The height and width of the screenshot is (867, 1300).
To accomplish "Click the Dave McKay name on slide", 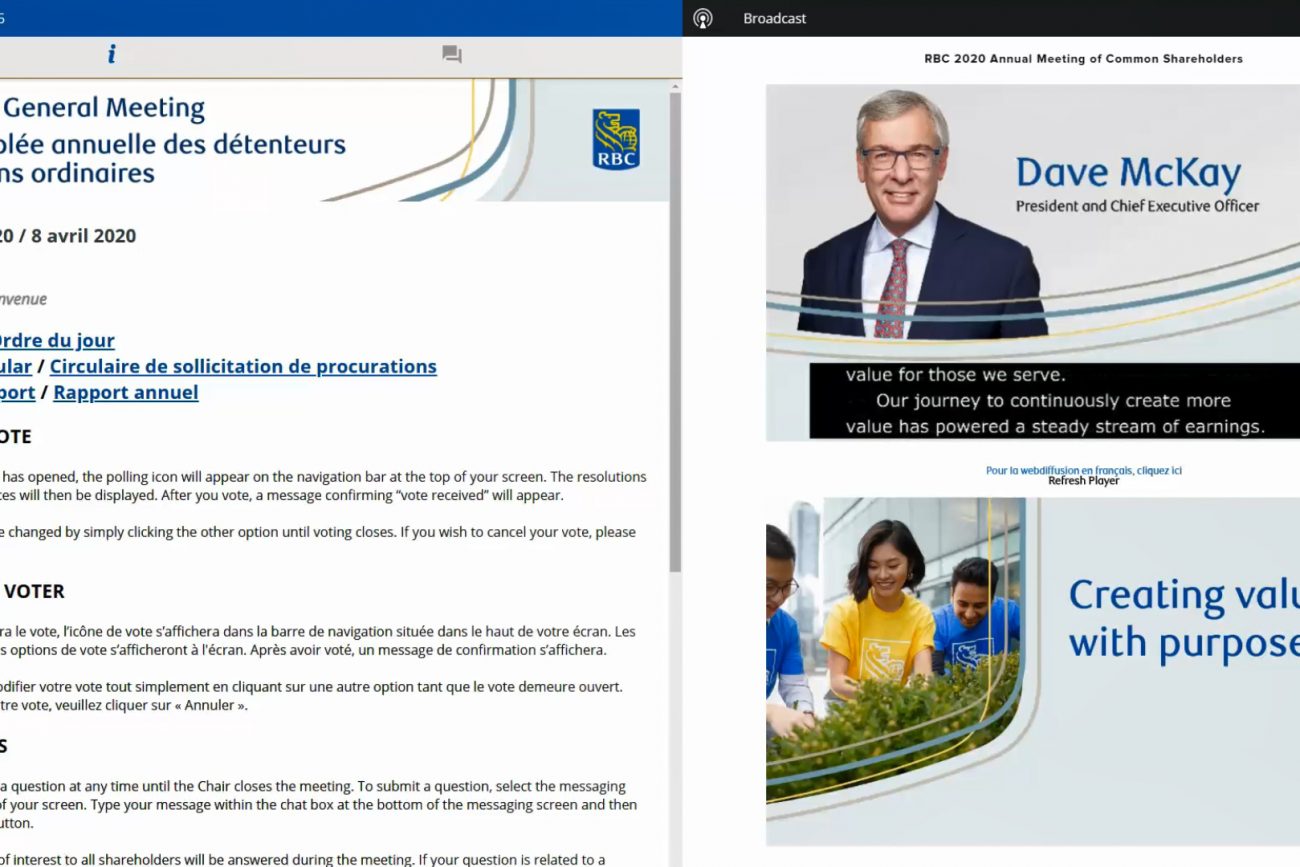I will (x=1129, y=173).
